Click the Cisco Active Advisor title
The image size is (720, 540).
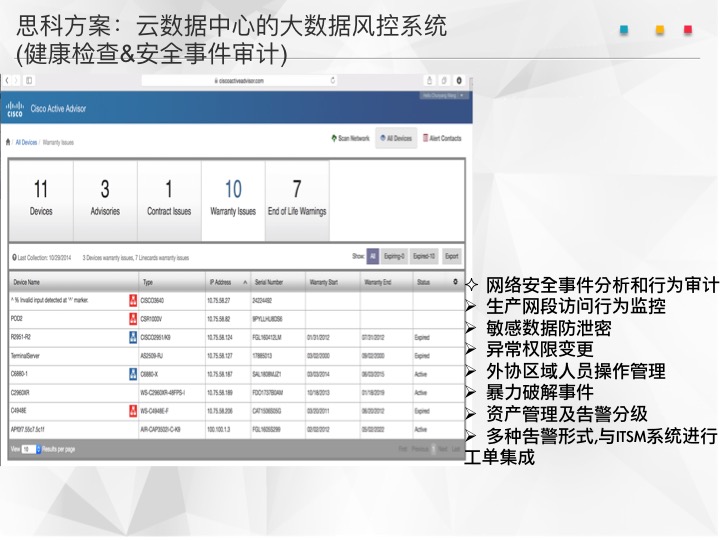(58, 109)
